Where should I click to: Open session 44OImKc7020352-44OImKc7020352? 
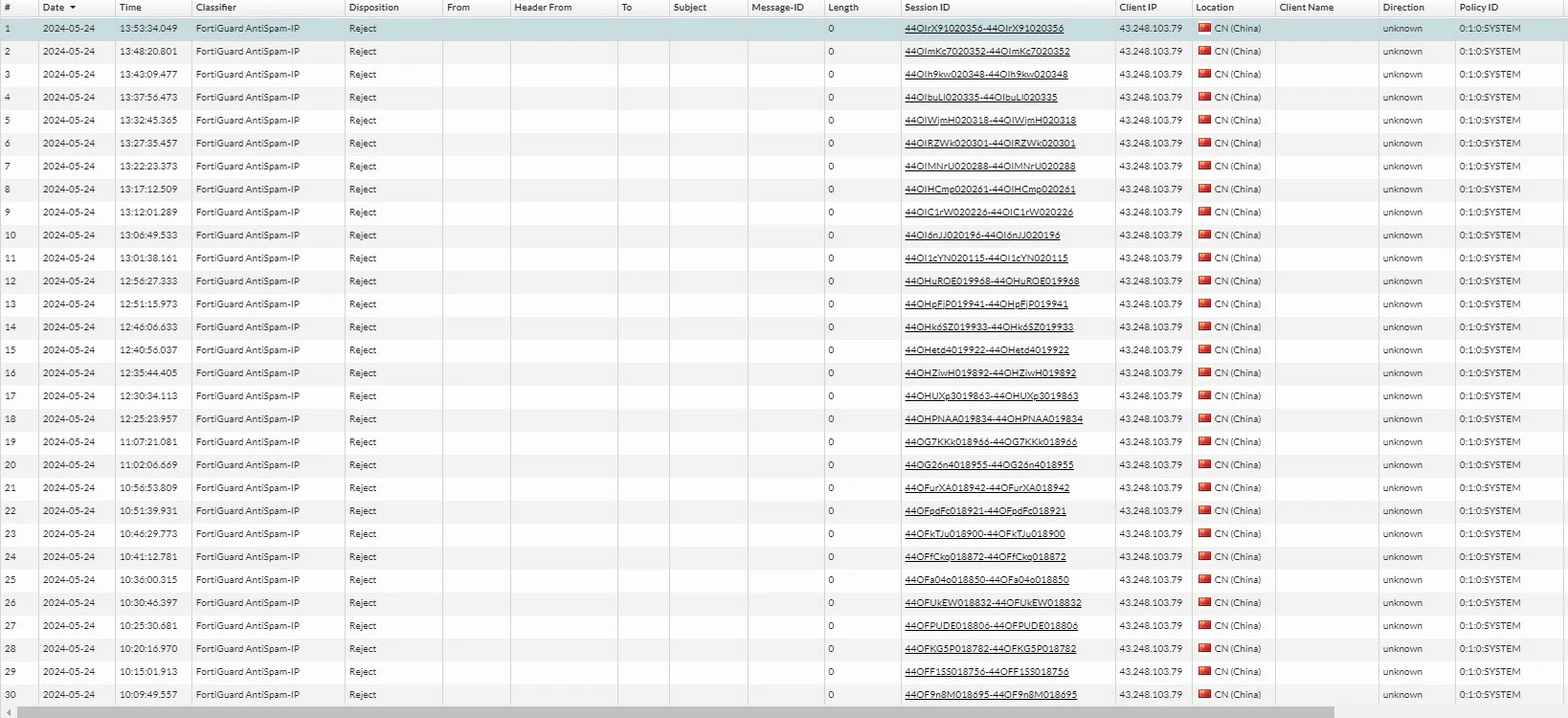pos(987,52)
